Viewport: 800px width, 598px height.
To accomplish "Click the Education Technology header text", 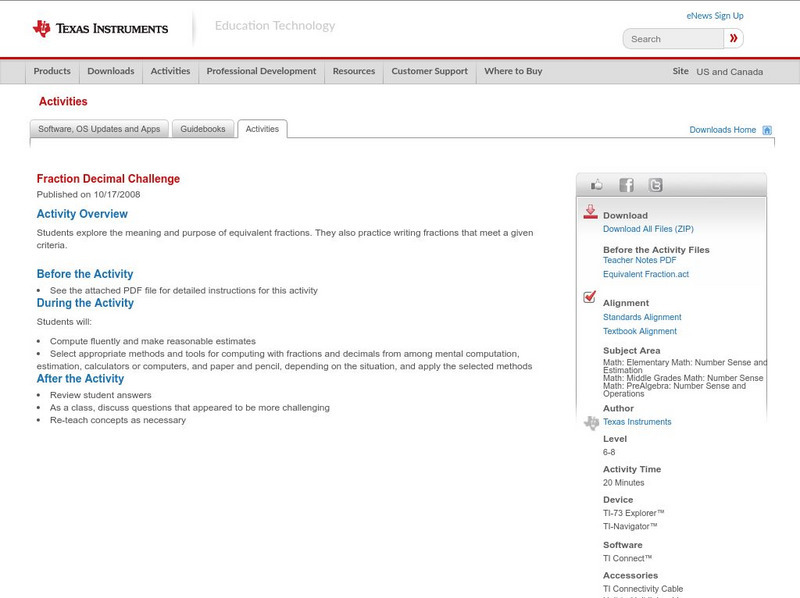I will click(275, 26).
